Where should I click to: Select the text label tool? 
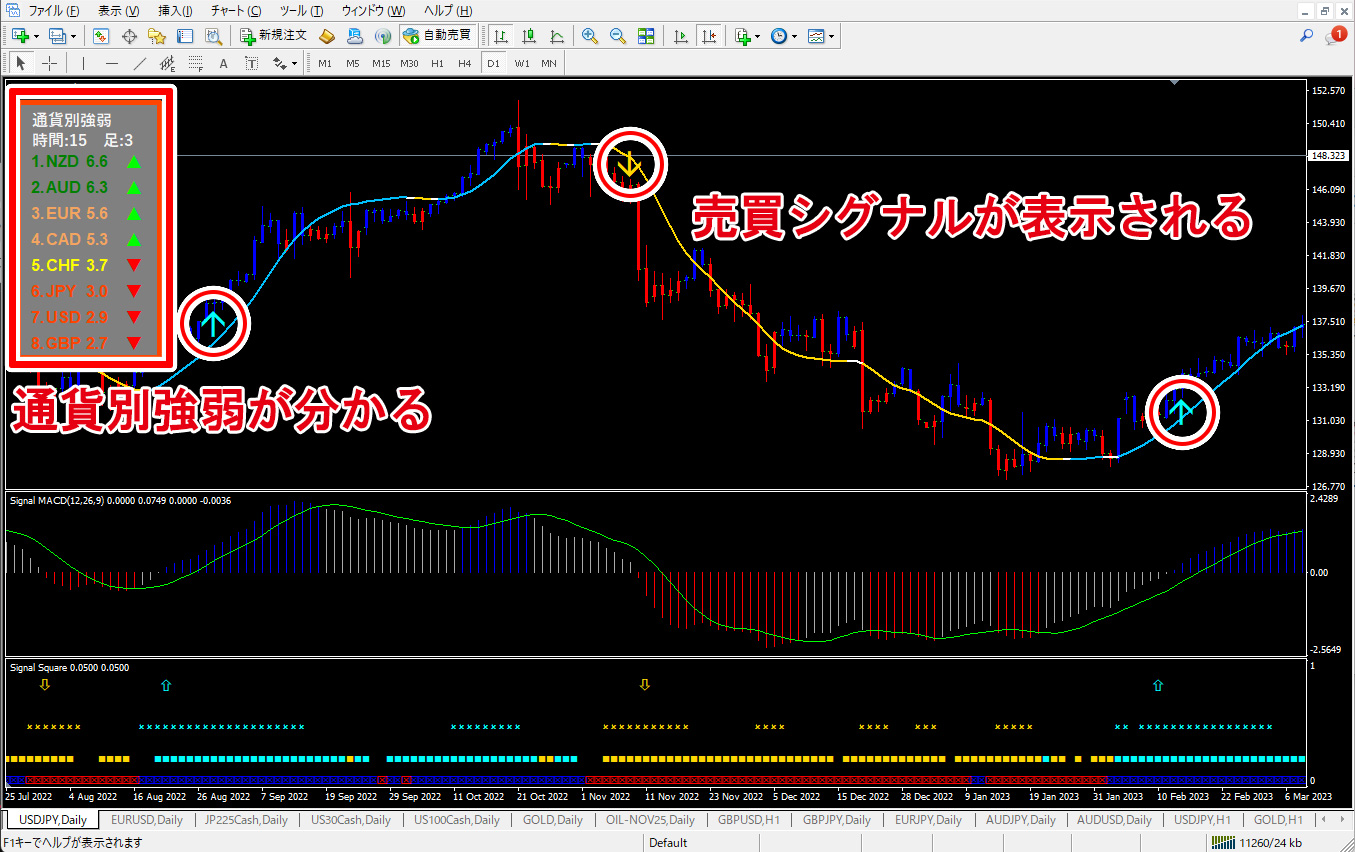223,63
